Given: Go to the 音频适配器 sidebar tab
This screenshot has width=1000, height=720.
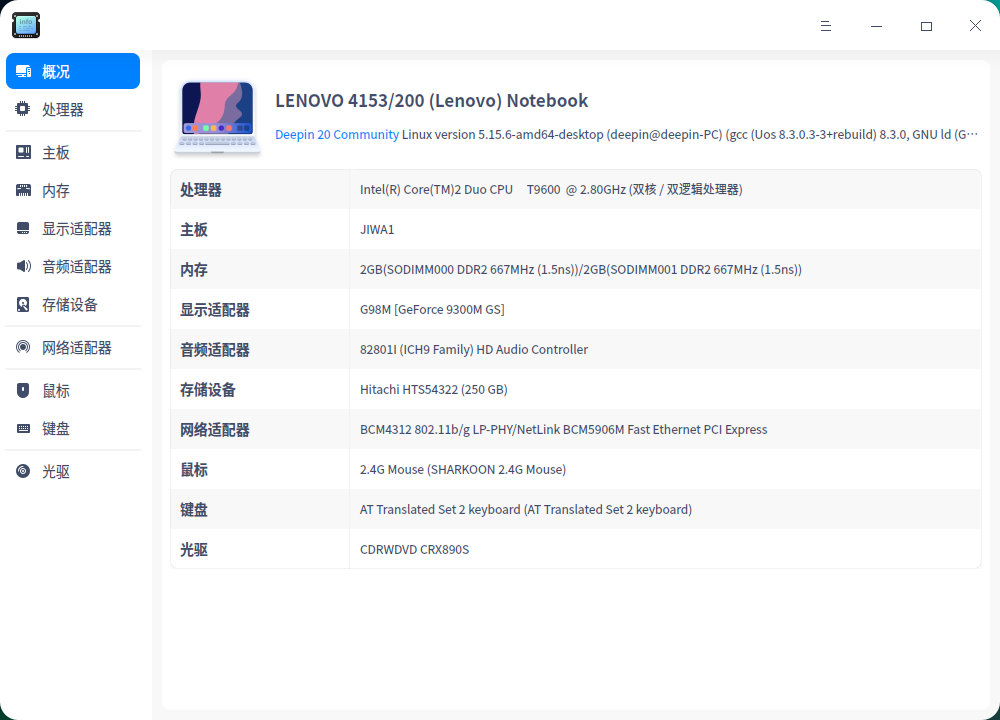Looking at the screenshot, I should tap(73, 266).
